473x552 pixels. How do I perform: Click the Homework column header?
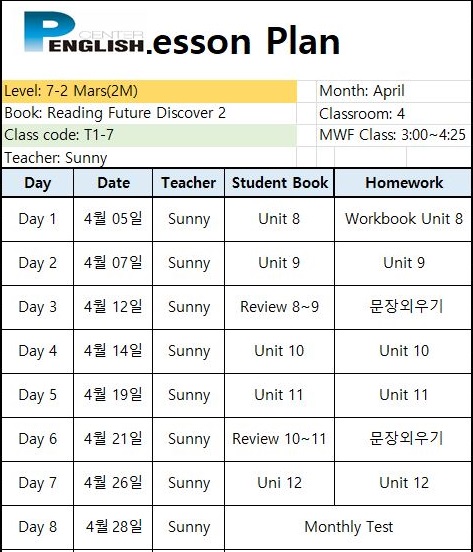(404, 183)
